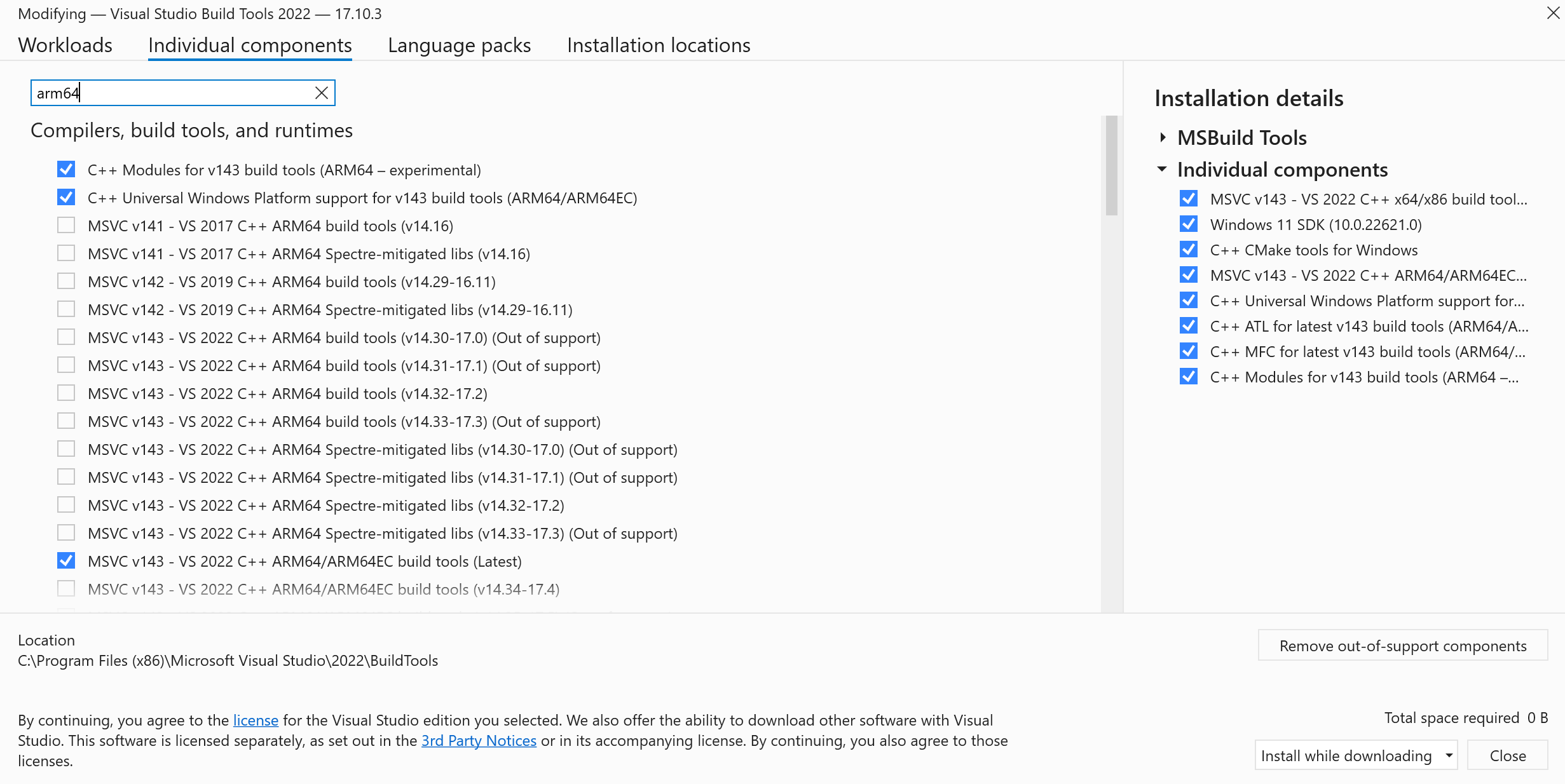This screenshot has width=1565, height=784.
Task: Close the installer window with top-right X
Action: pos(1552,13)
